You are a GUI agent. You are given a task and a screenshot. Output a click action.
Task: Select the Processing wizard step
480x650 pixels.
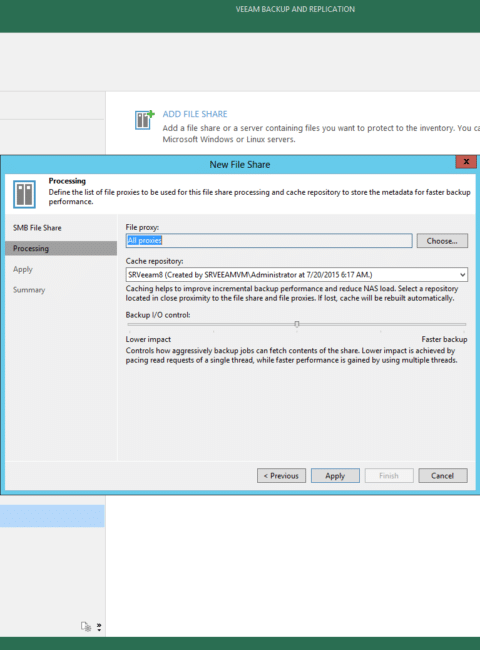(x=61, y=248)
